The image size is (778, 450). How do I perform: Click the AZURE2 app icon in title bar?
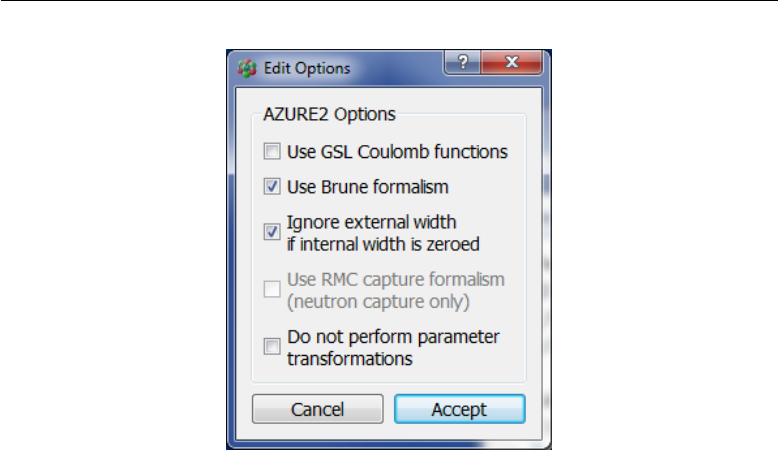pyautogui.click(x=247, y=68)
